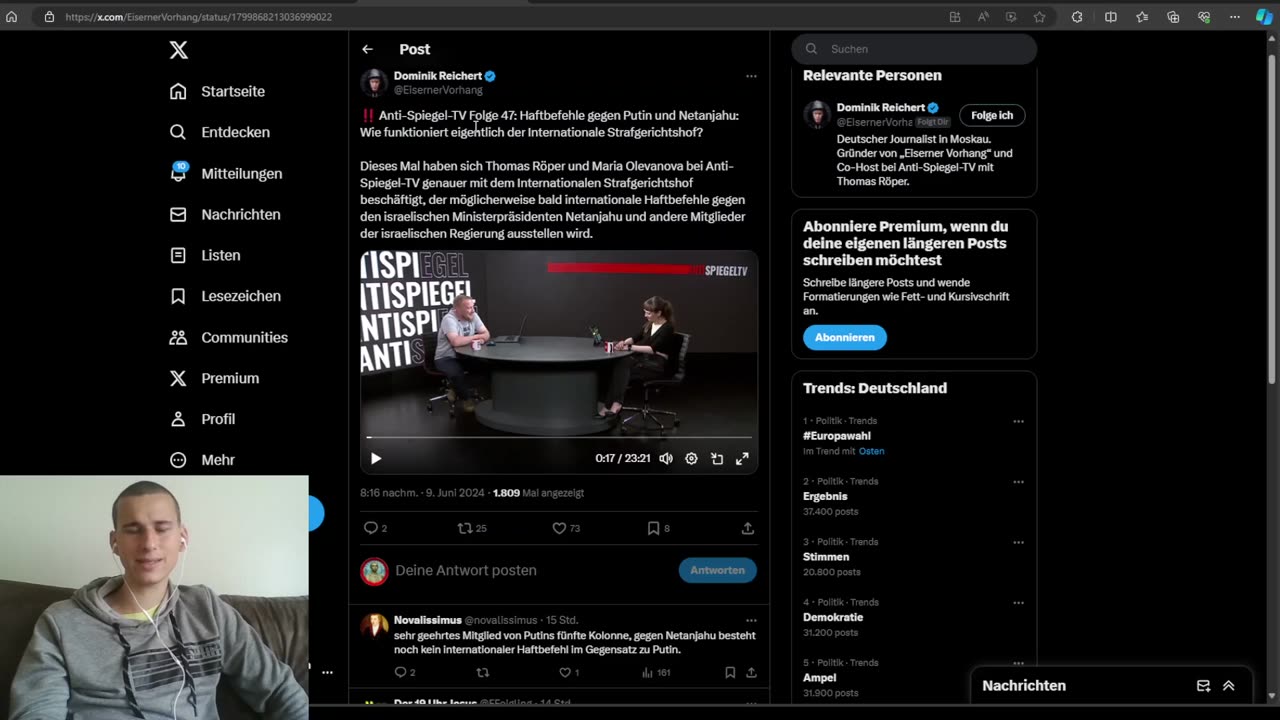This screenshot has width=1280, height=720.
Task: Toggle picture-in-picture for video
Action: pyautogui.click(x=717, y=458)
